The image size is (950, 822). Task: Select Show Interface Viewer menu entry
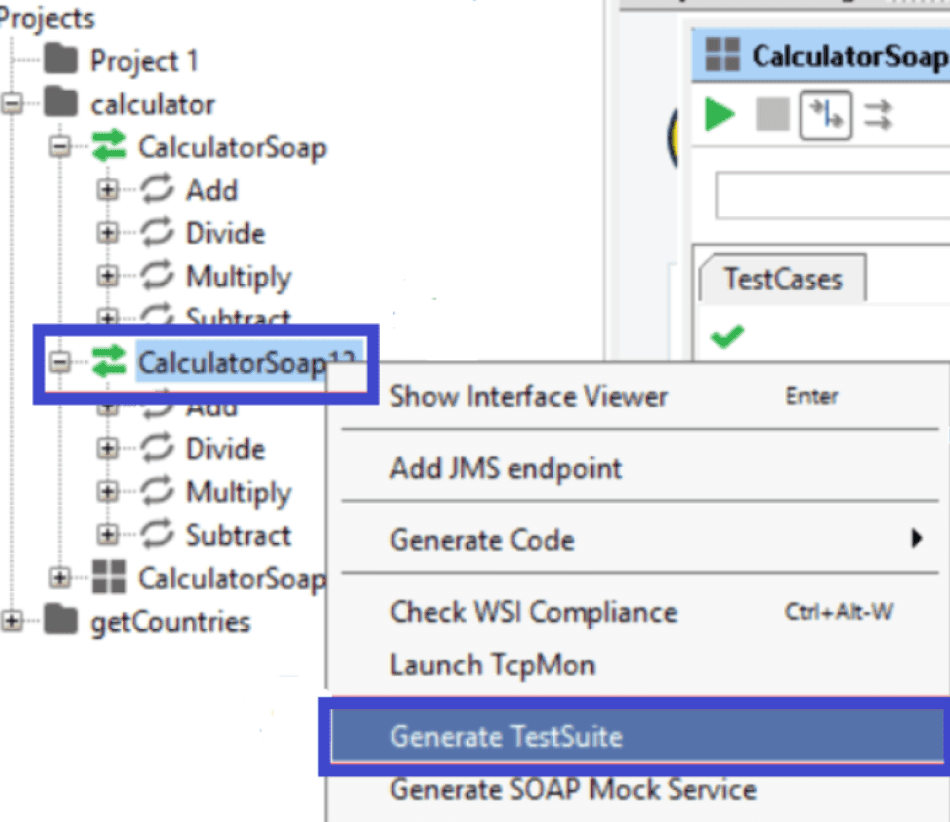pyautogui.click(x=528, y=396)
